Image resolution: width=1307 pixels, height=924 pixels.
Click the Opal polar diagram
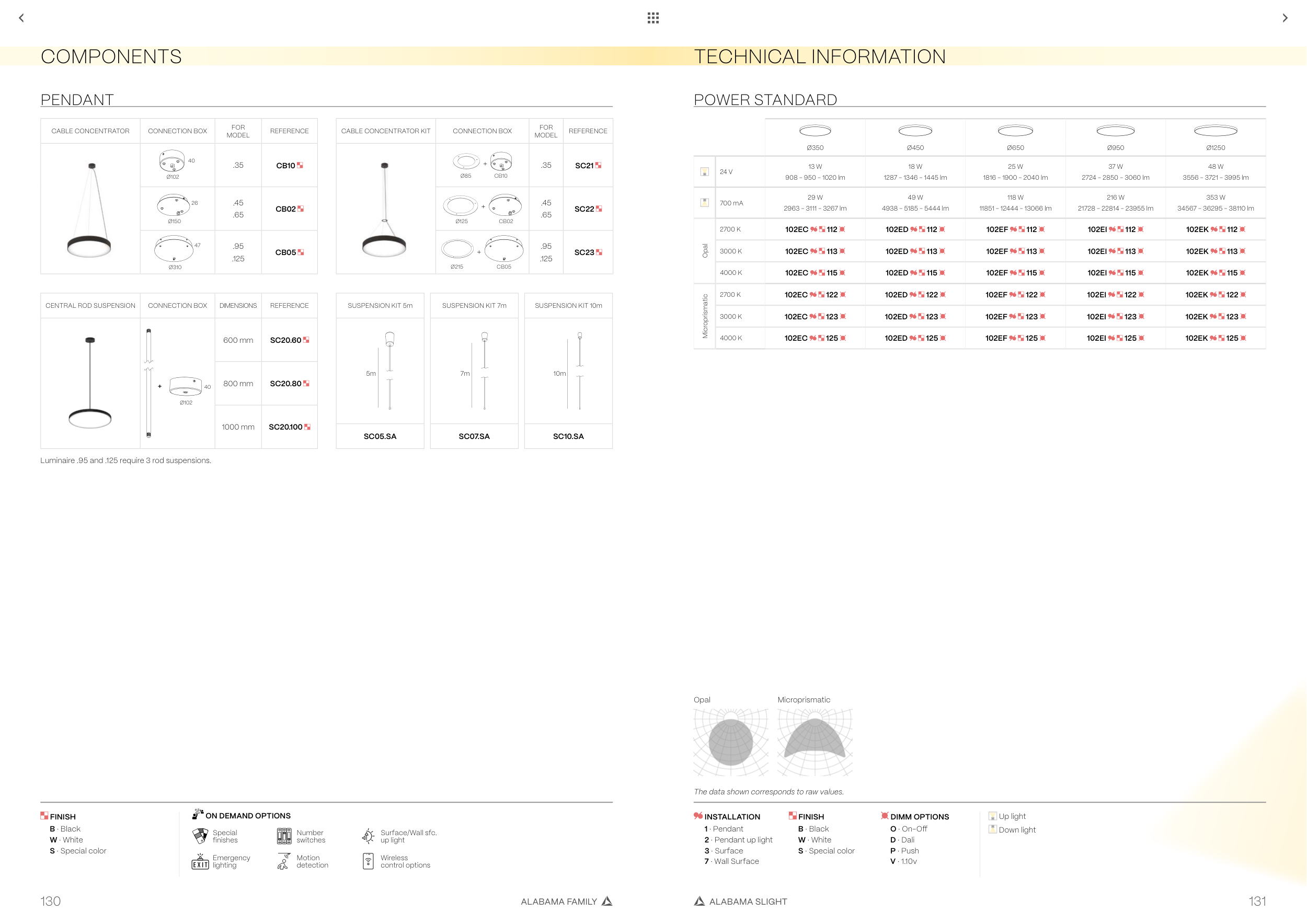731,742
